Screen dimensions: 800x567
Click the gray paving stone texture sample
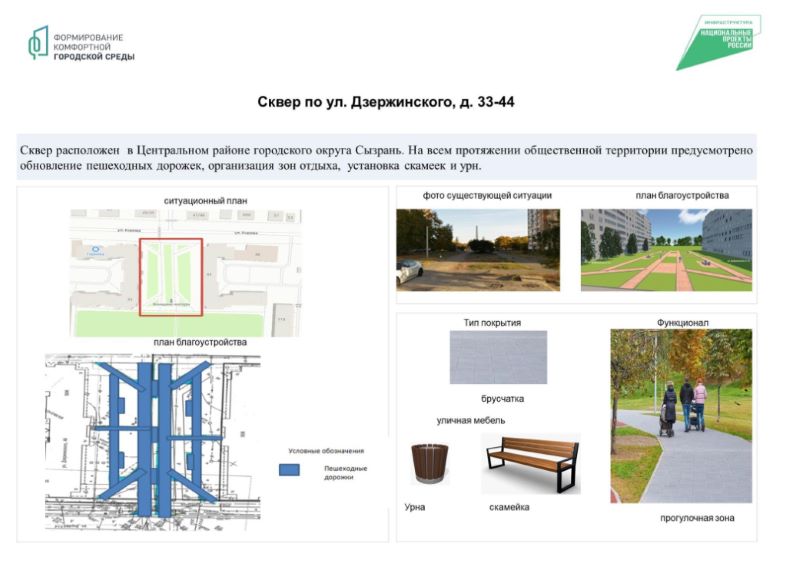point(499,358)
